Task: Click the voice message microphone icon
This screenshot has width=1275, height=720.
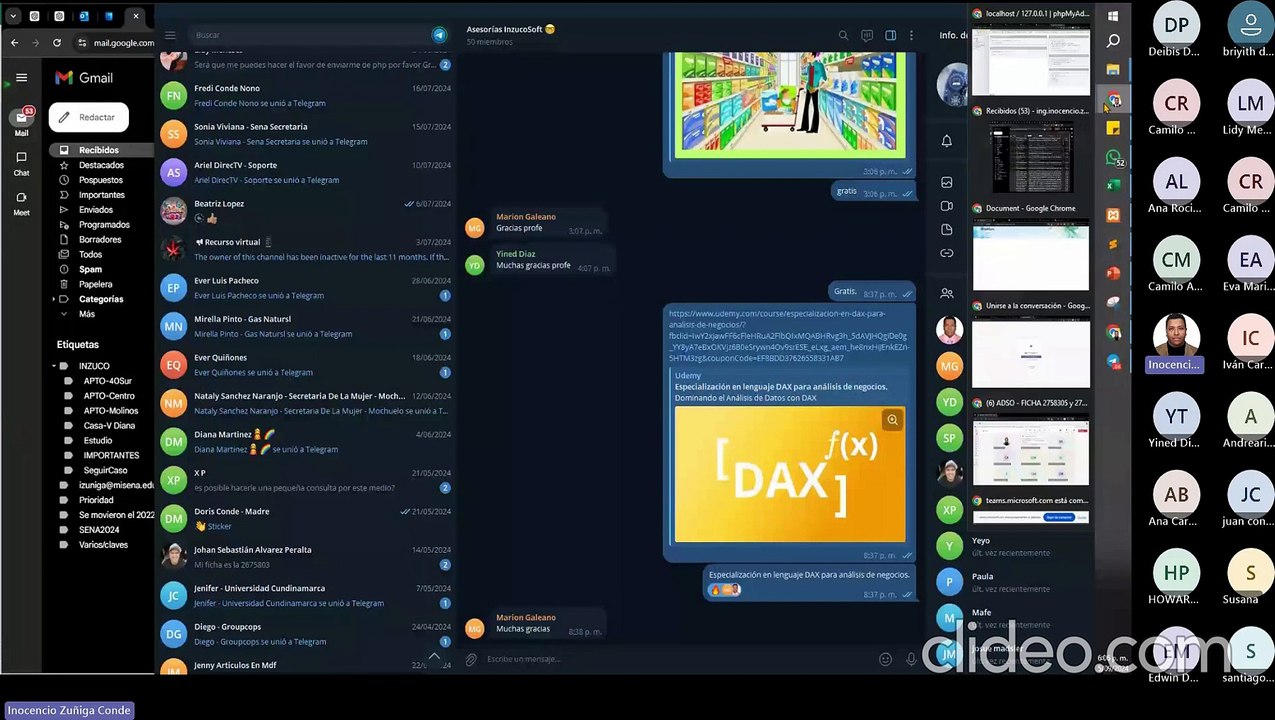Action: click(910, 659)
